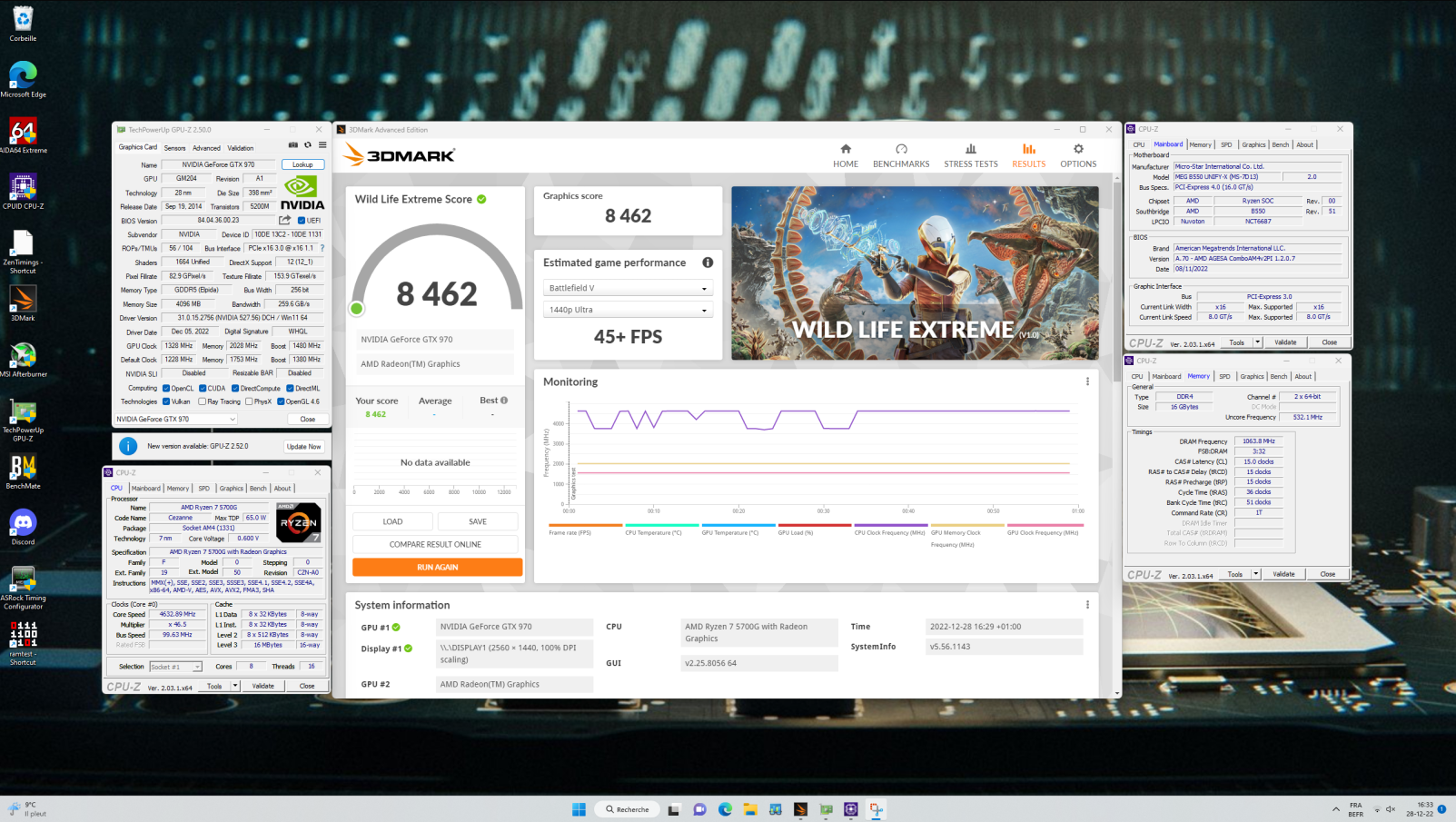Toggle the DirectML checkbox in GPU-Z

point(290,389)
